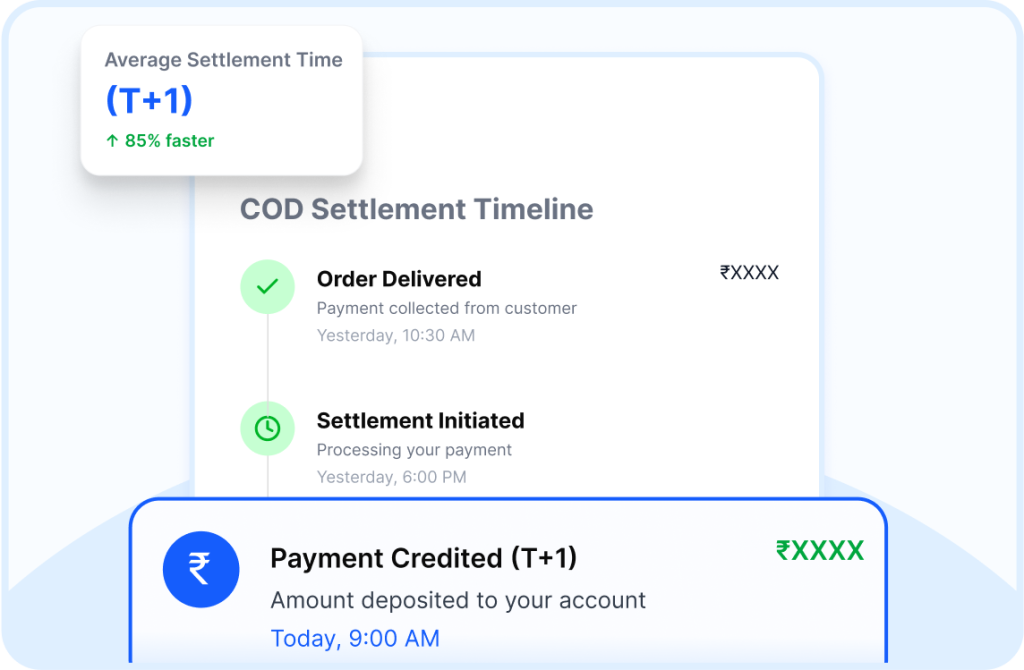Screen dimensions: 1024x670
Task: Click the green ₹XXXX credited amount
Action: tap(819, 551)
